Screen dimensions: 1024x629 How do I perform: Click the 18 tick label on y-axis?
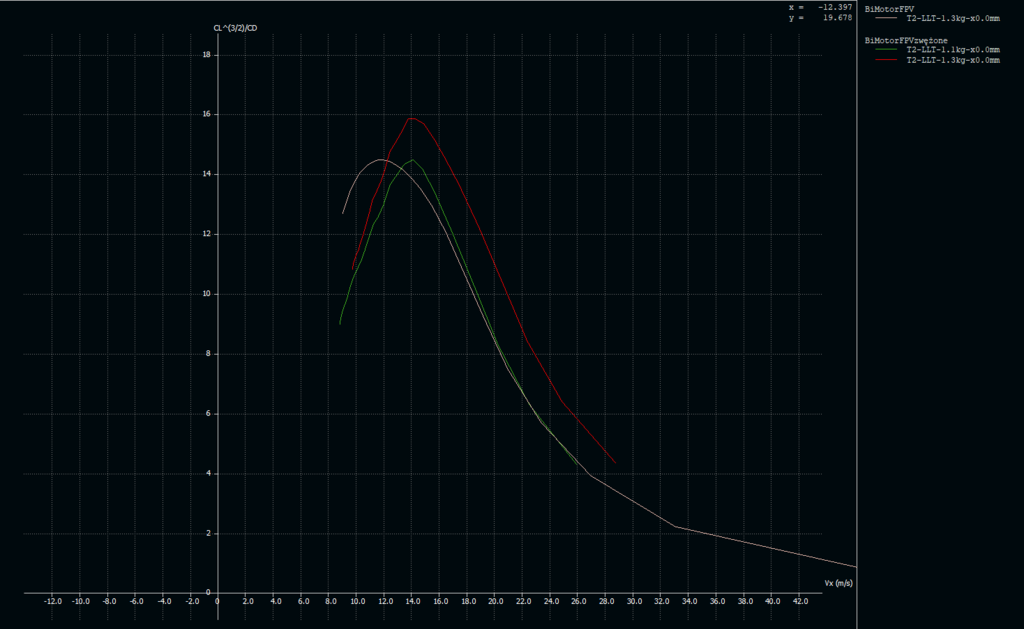pyautogui.click(x=206, y=55)
